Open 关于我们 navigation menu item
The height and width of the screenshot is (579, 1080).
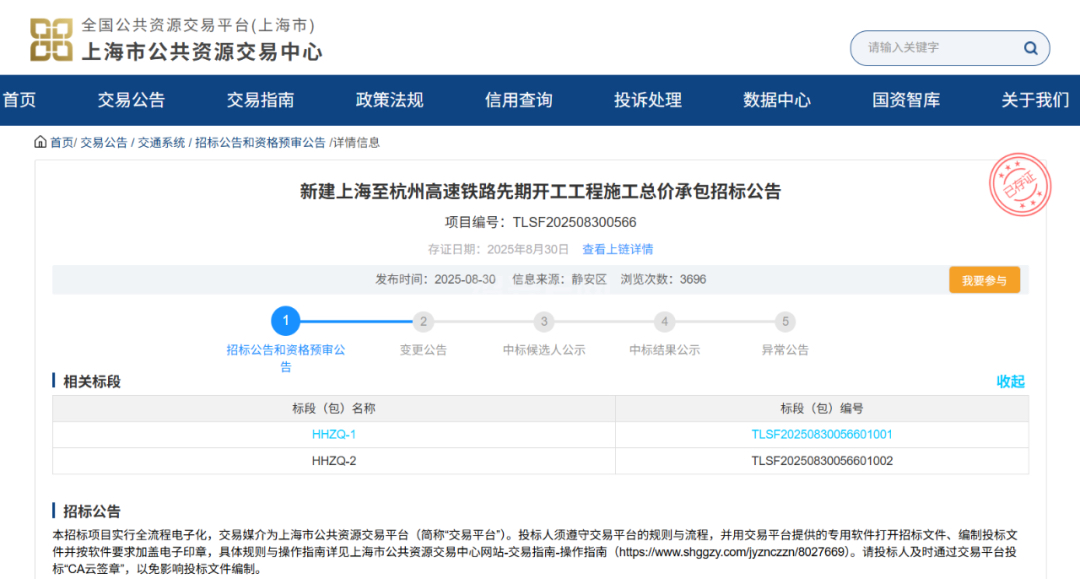[1035, 100]
